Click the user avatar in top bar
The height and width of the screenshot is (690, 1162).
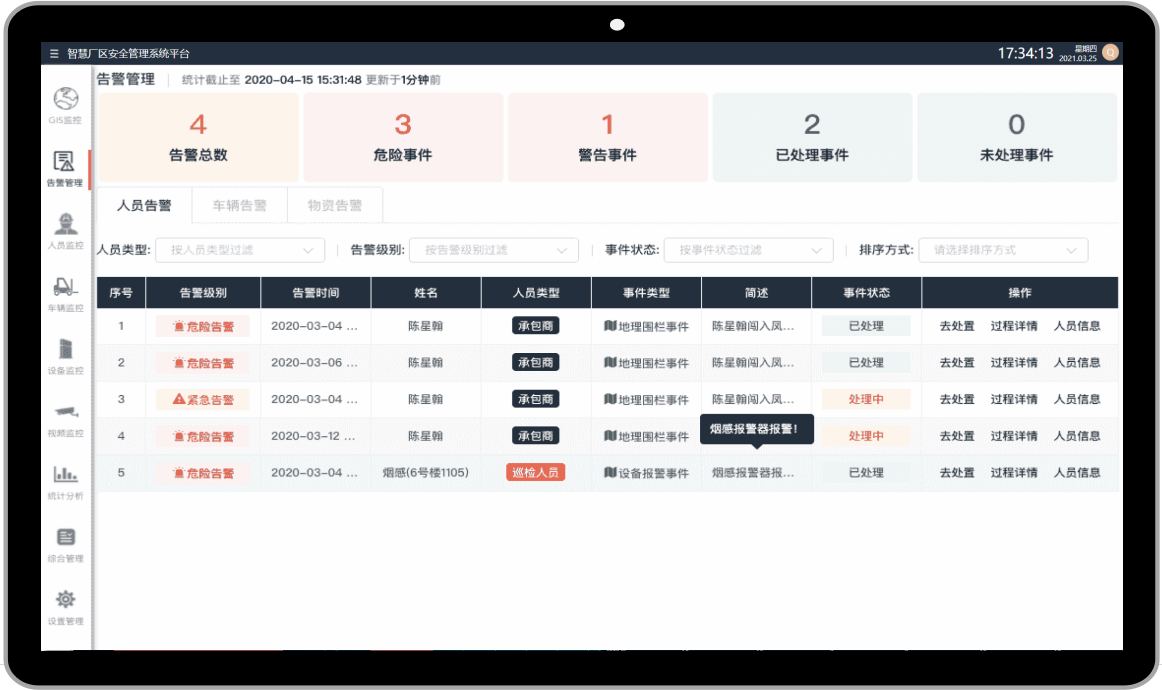[1110, 53]
